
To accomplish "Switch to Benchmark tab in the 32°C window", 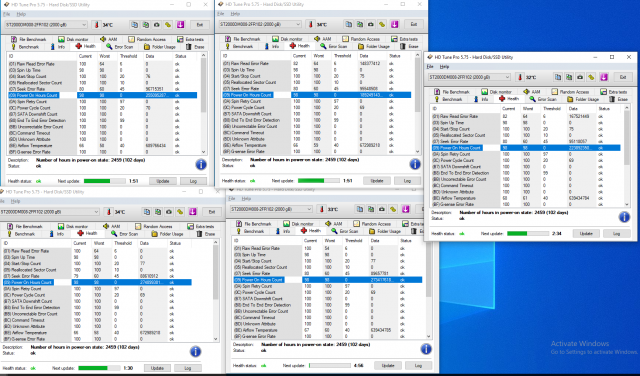I will click(448, 99).
